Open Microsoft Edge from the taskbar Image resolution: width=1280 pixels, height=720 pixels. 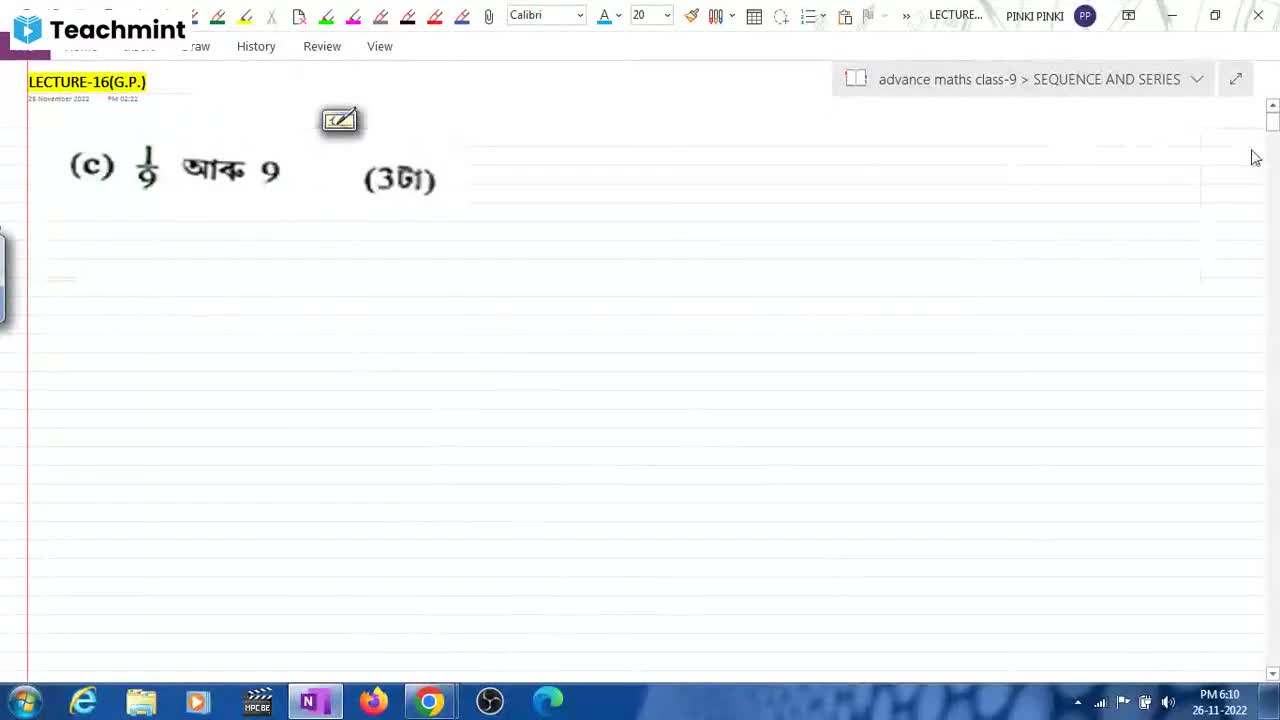(x=548, y=702)
